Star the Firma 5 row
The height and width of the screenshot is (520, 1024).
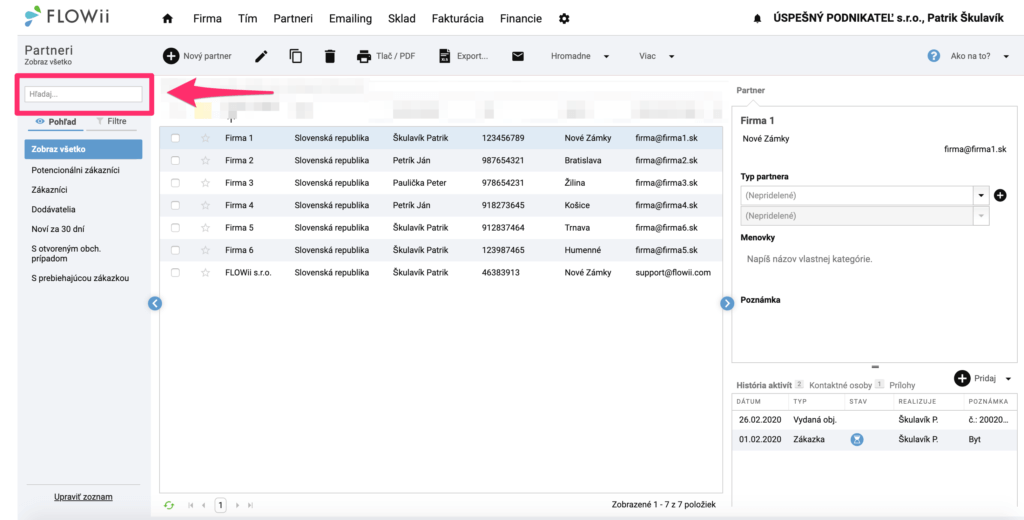[x=206, y=227]
